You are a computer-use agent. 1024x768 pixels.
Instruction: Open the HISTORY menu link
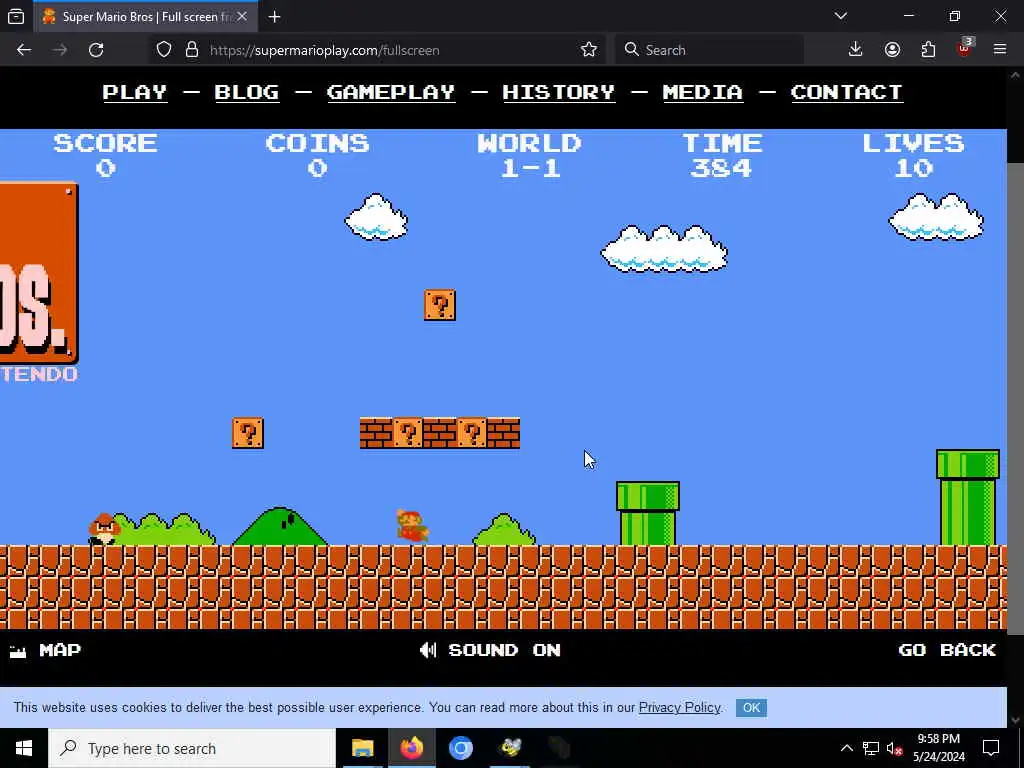click(x=558, y=92)
